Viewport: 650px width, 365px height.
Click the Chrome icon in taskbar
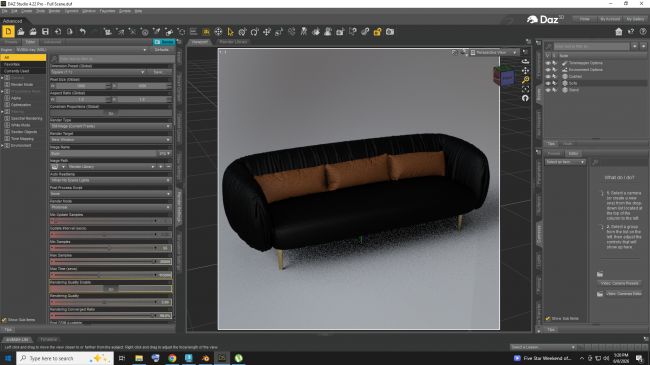click(172, 358)
